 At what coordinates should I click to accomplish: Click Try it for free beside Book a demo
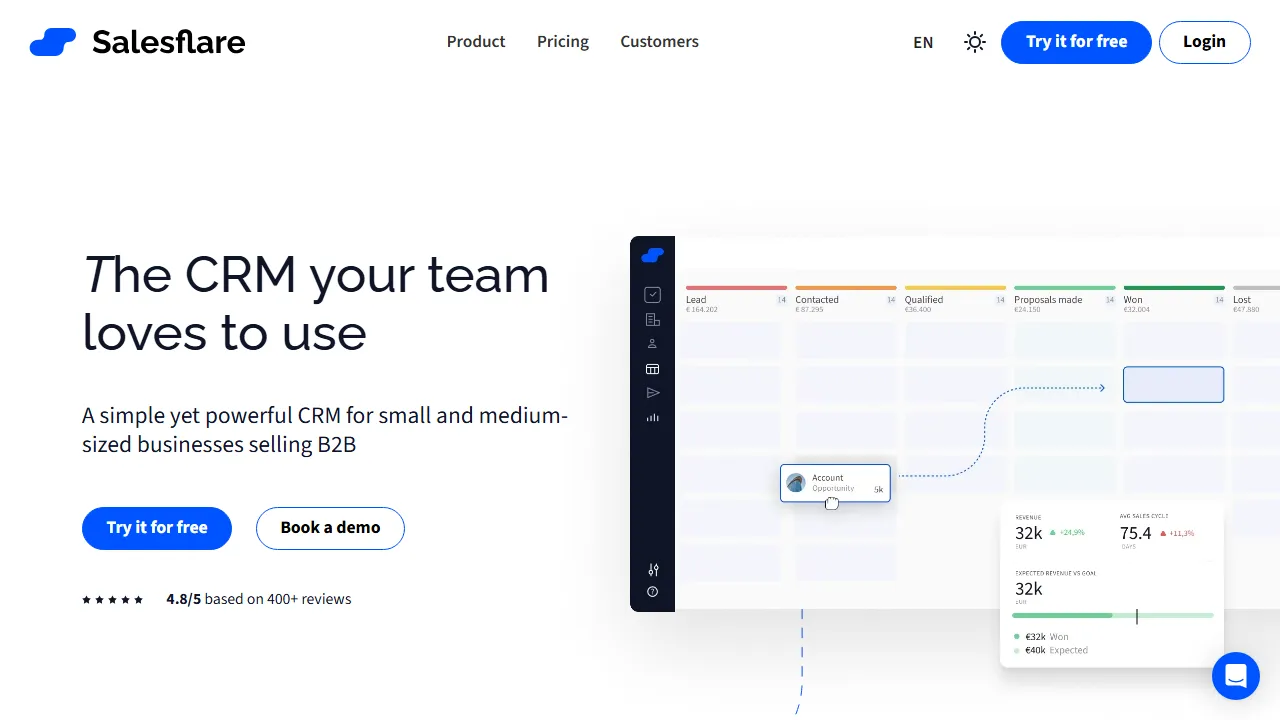click(x=157, y=528)
